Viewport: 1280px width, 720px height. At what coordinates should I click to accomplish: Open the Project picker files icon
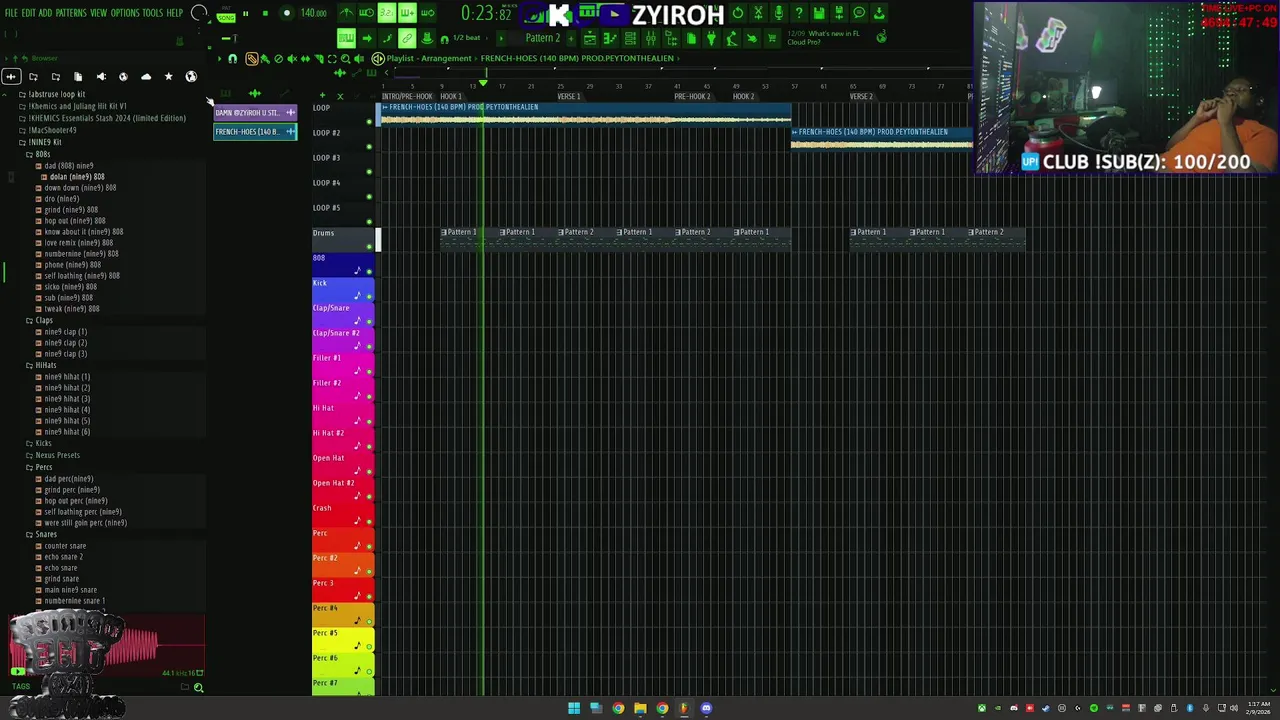(x=691, y=38)
